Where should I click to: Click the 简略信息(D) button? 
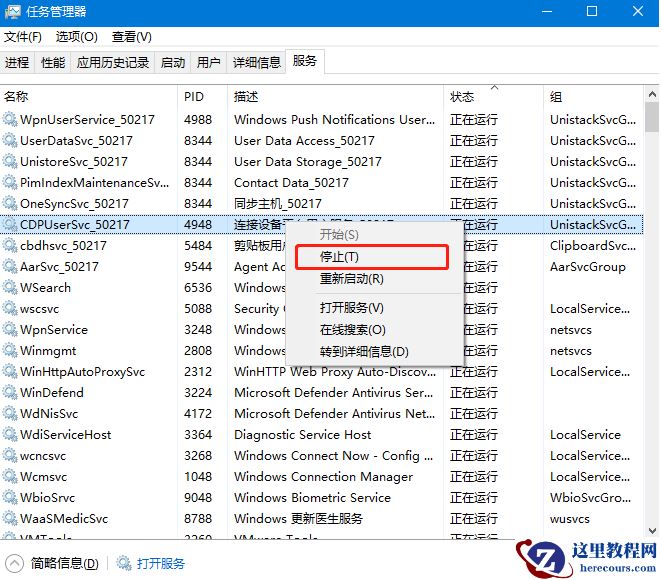[x=64, y=563]
